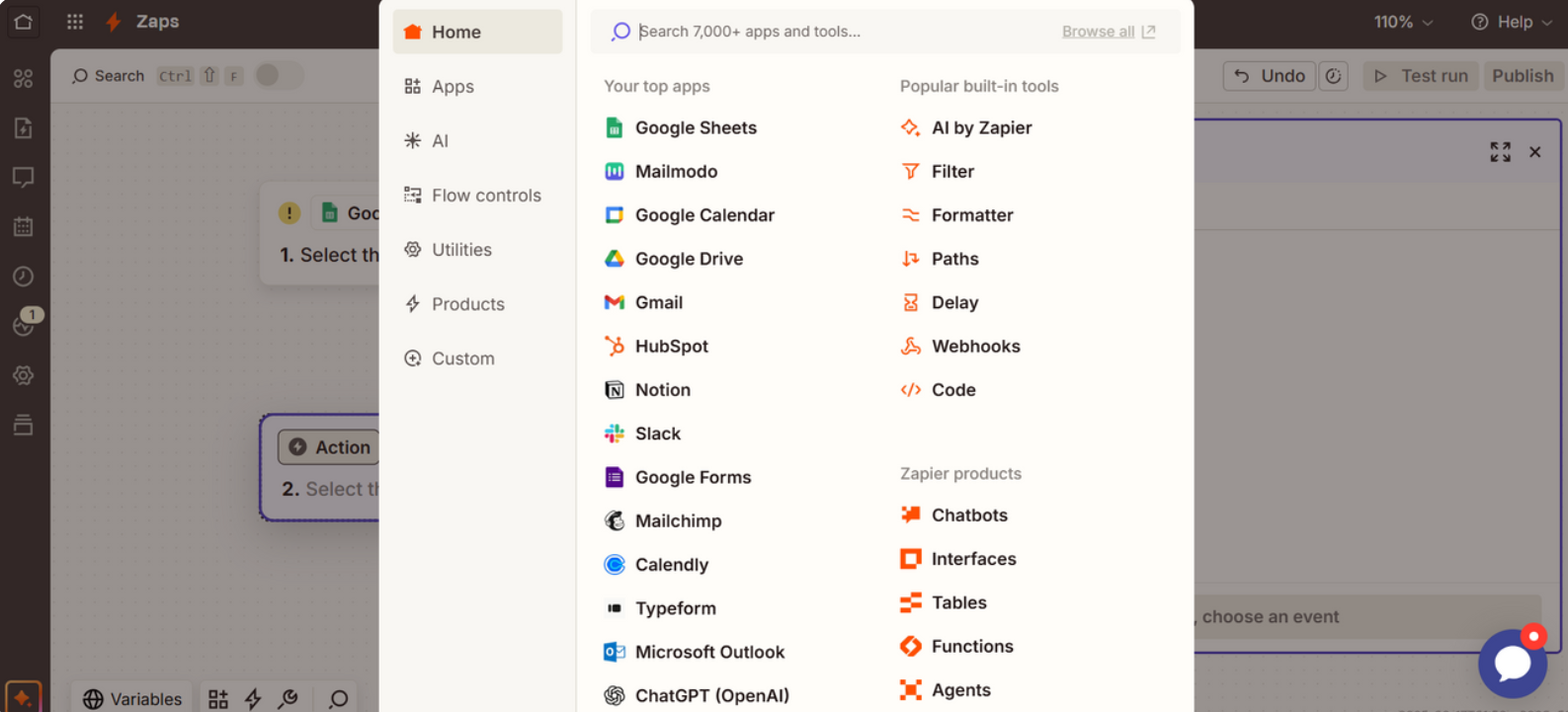Open version history next to Undo
Screen dimensions: 1568x712
coord(1333,76)
